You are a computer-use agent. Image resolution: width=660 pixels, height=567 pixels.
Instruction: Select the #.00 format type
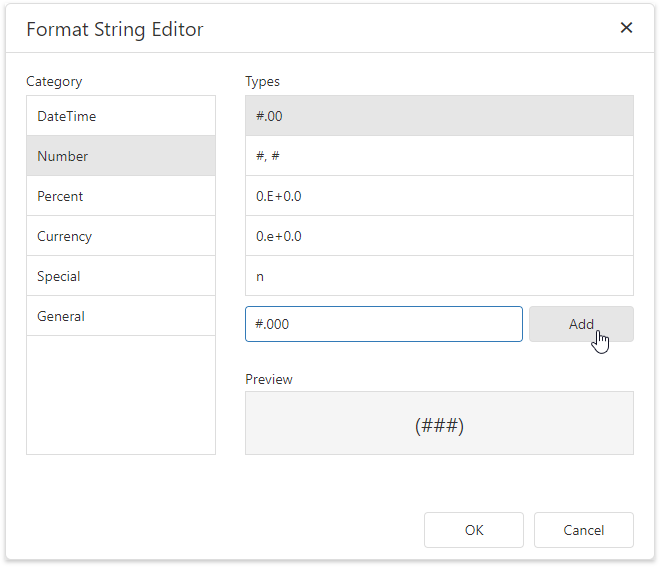click(439, 116)
